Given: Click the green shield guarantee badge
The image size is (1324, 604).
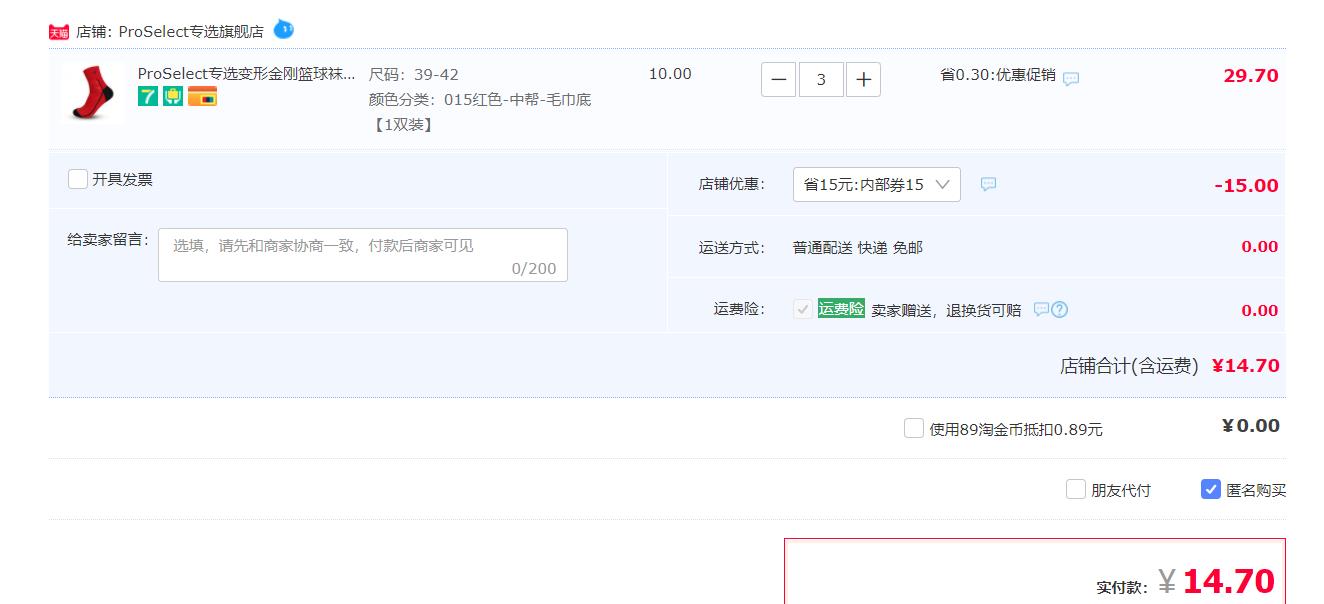Looking at the screenshot, I should click(173, 97).
